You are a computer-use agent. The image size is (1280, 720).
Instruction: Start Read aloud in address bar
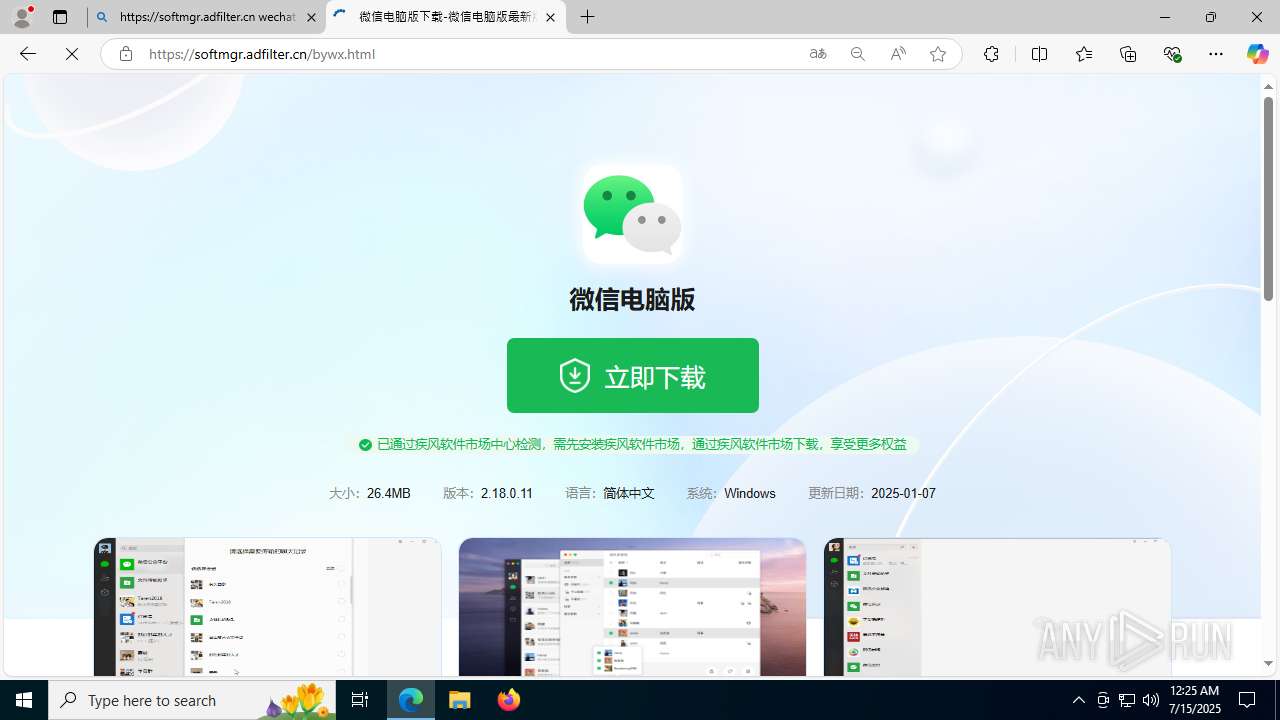(898, 54)
